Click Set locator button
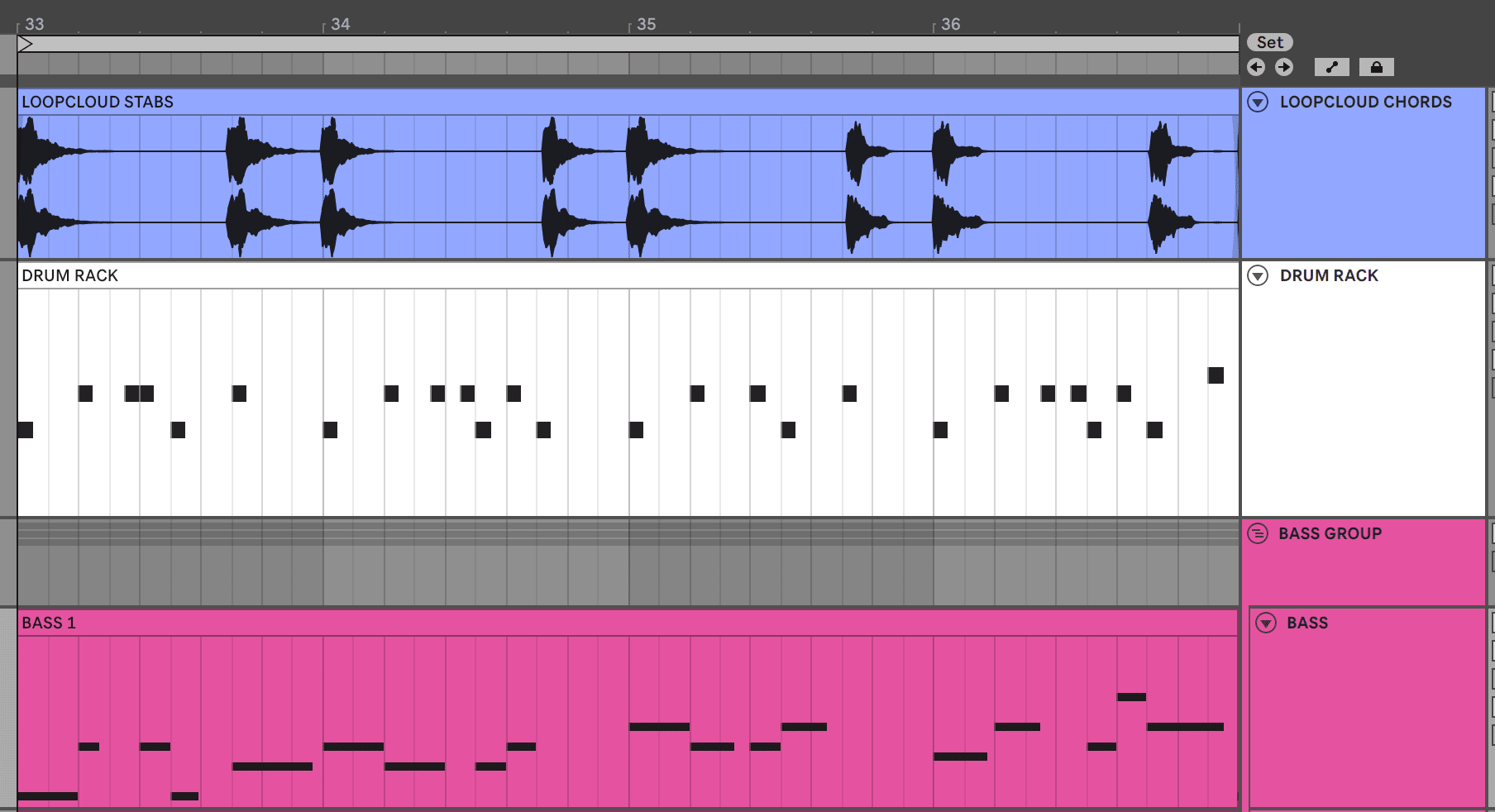1495x812 pixels. tap(1270, 42)
